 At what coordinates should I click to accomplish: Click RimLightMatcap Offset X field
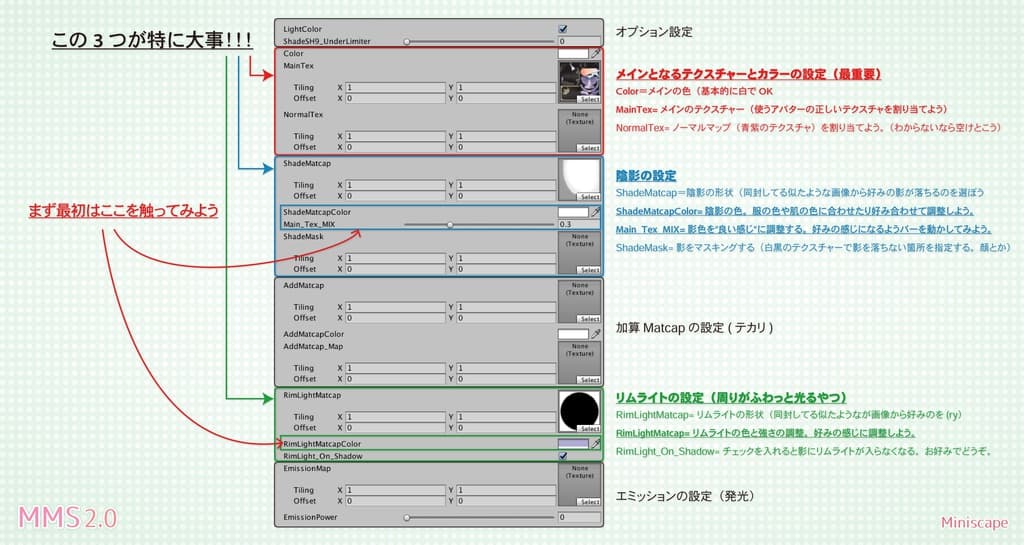point(395,428)
